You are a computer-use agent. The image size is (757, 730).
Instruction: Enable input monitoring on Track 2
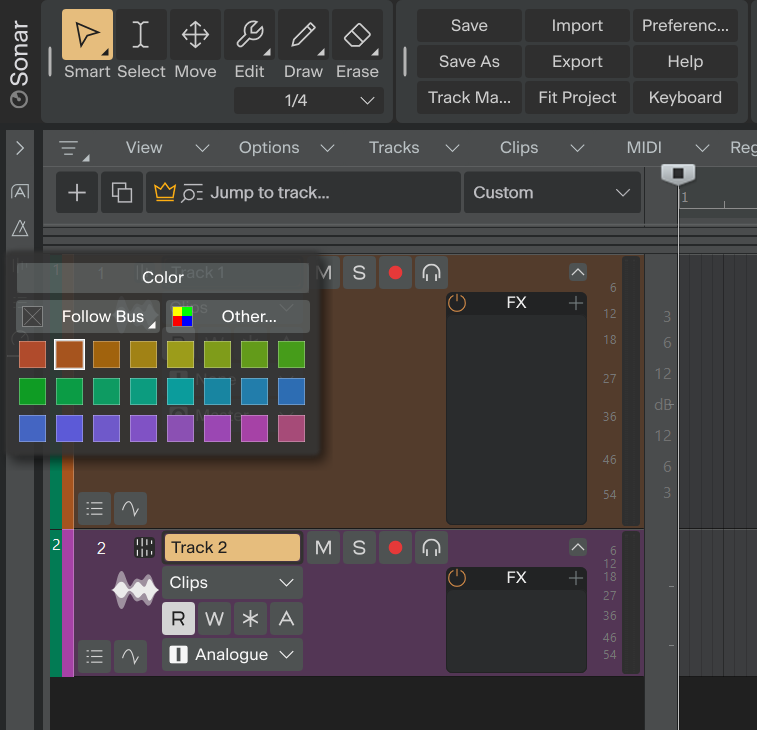[432, 548]
